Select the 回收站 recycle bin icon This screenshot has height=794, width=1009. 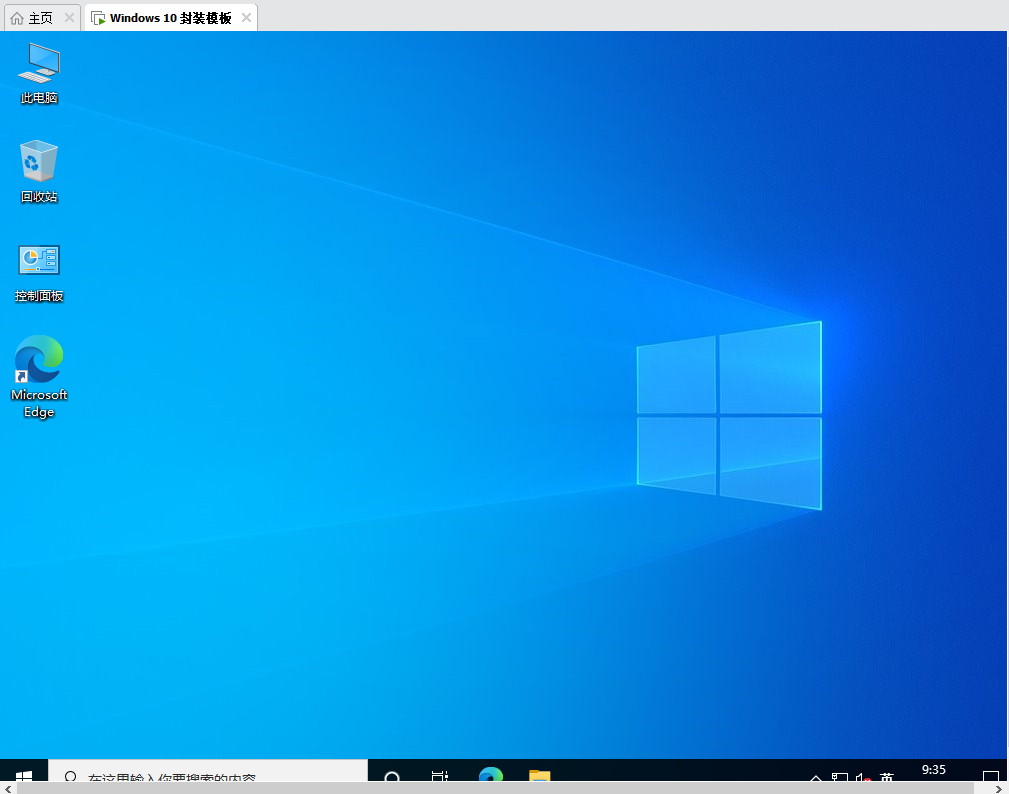(x=39, y=171)
